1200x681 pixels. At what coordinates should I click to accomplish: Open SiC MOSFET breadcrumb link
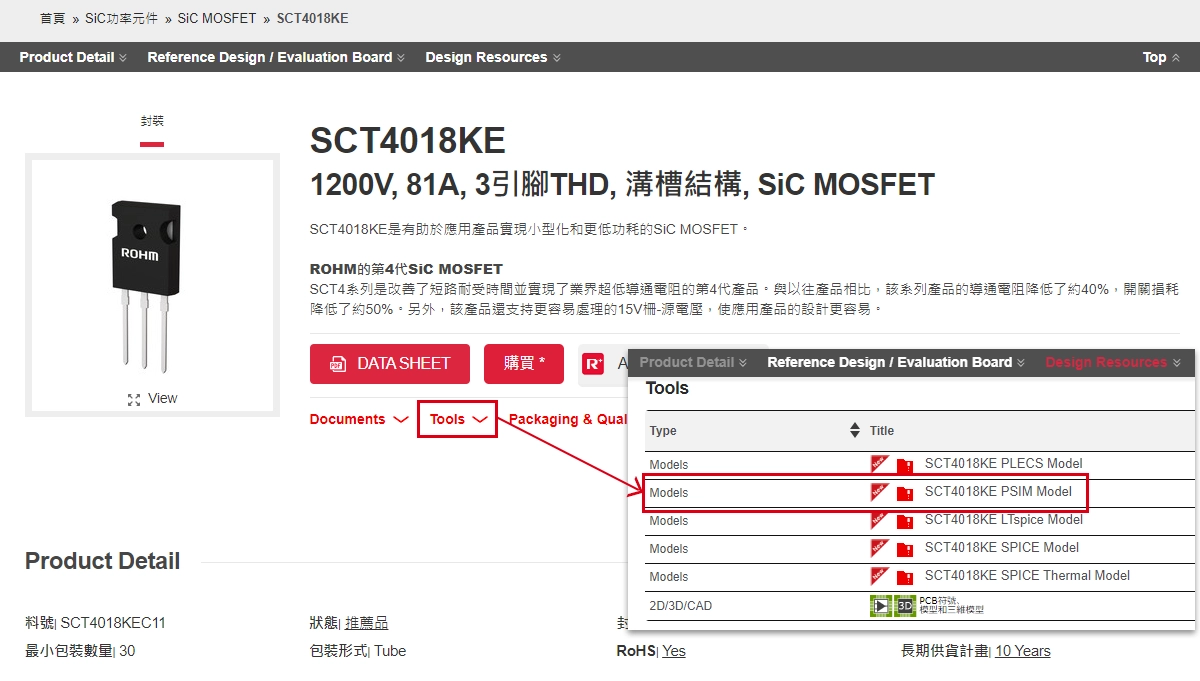tap(217, 18)
